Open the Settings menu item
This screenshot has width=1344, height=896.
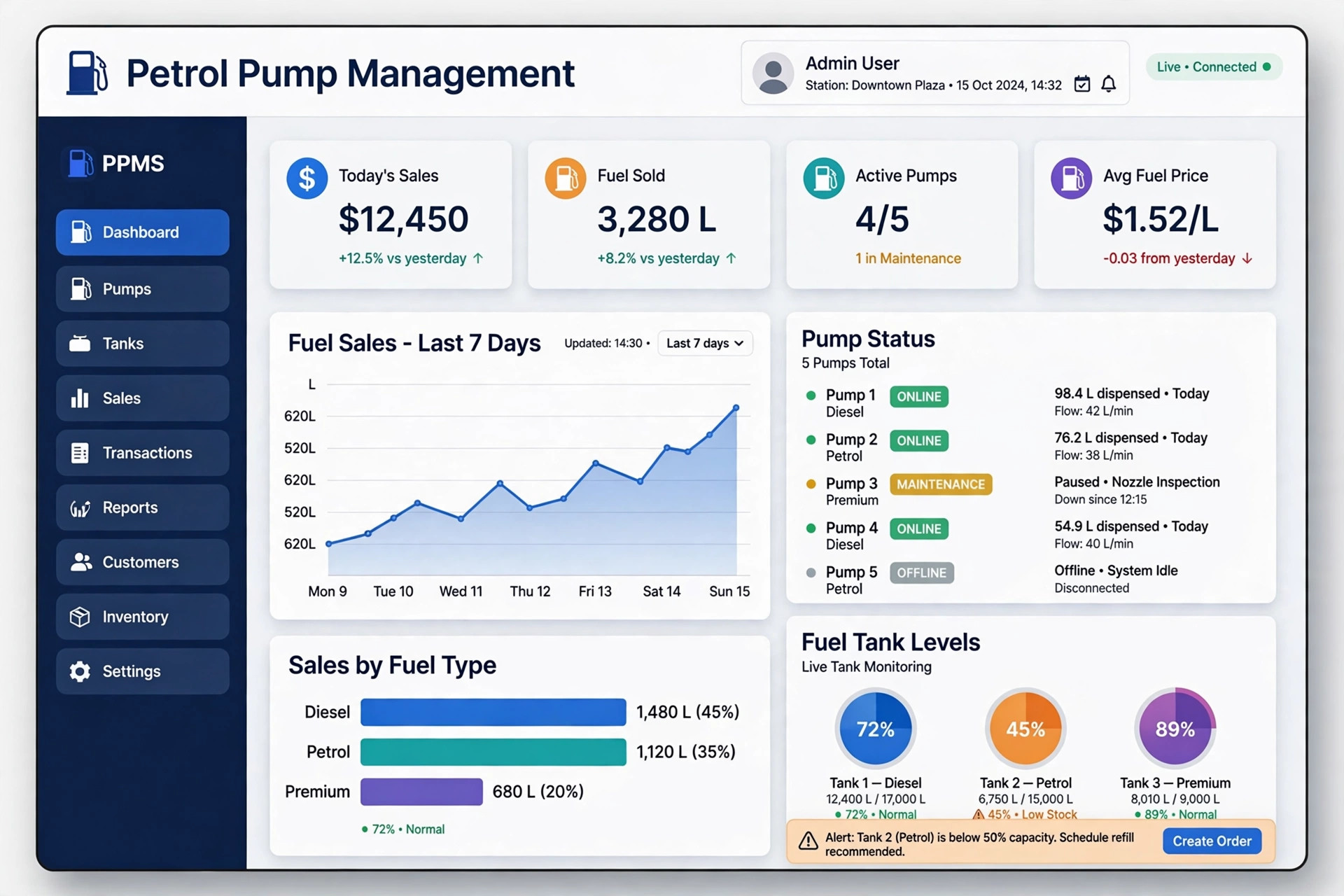click(143, 671)
